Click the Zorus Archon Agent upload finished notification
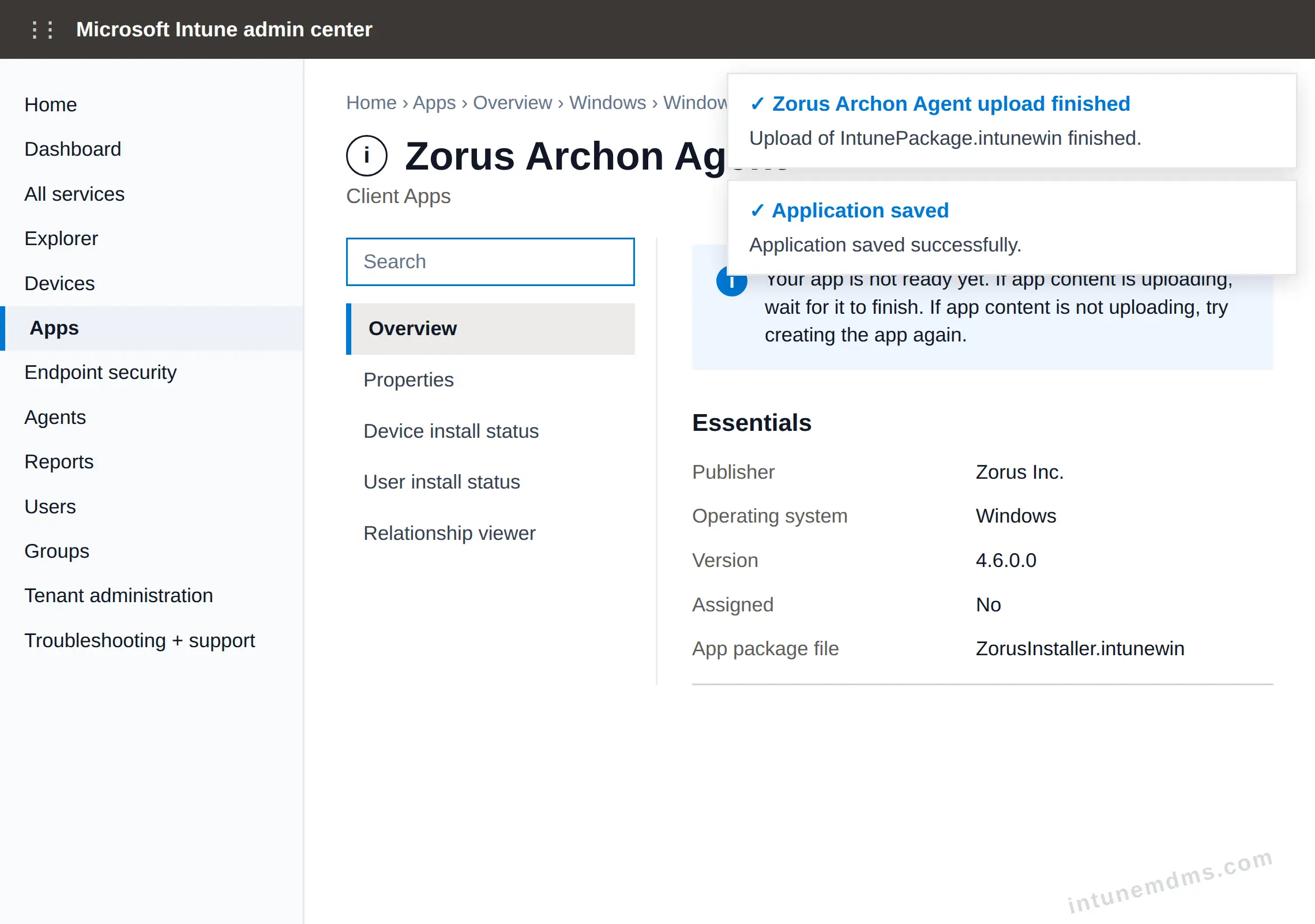Image resolution: width=1315 pixels, height=924 pixels. pos(1012,121)
